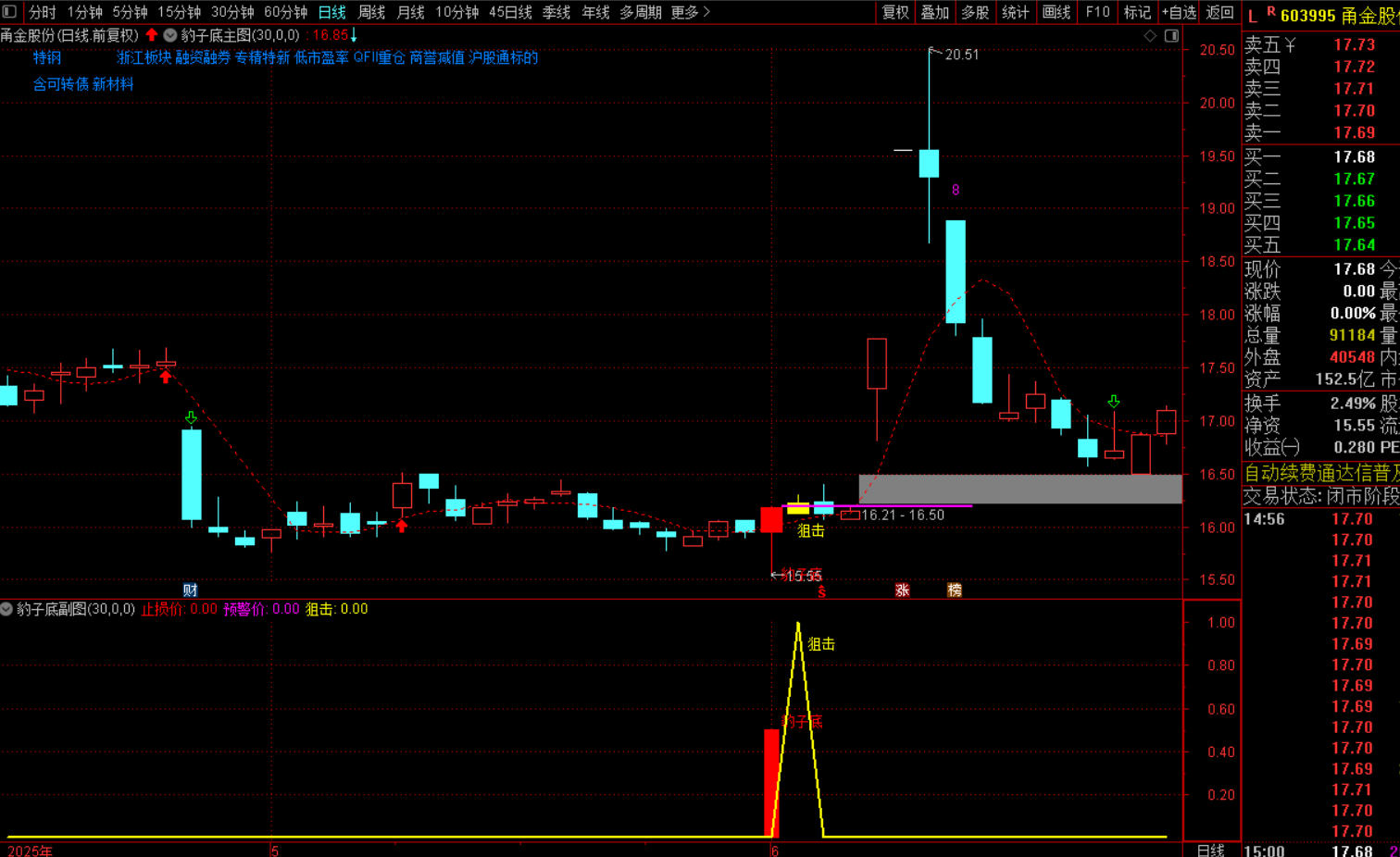Add stock with +自选 button
Image resolution: width=1400 pixels, height=857 pixels.
pos(1179,12)
